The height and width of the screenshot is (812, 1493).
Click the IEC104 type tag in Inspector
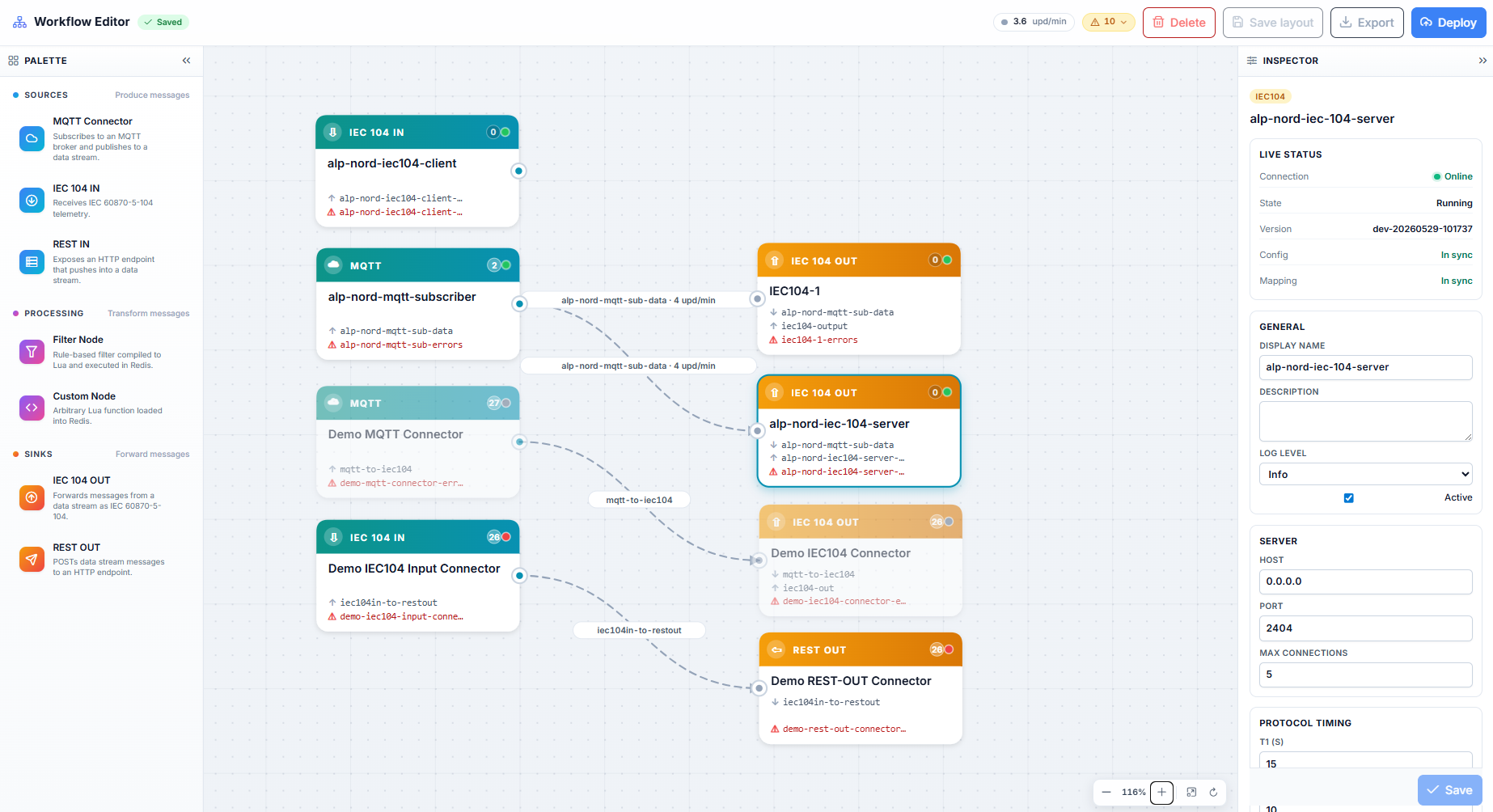pos(1270,96)
